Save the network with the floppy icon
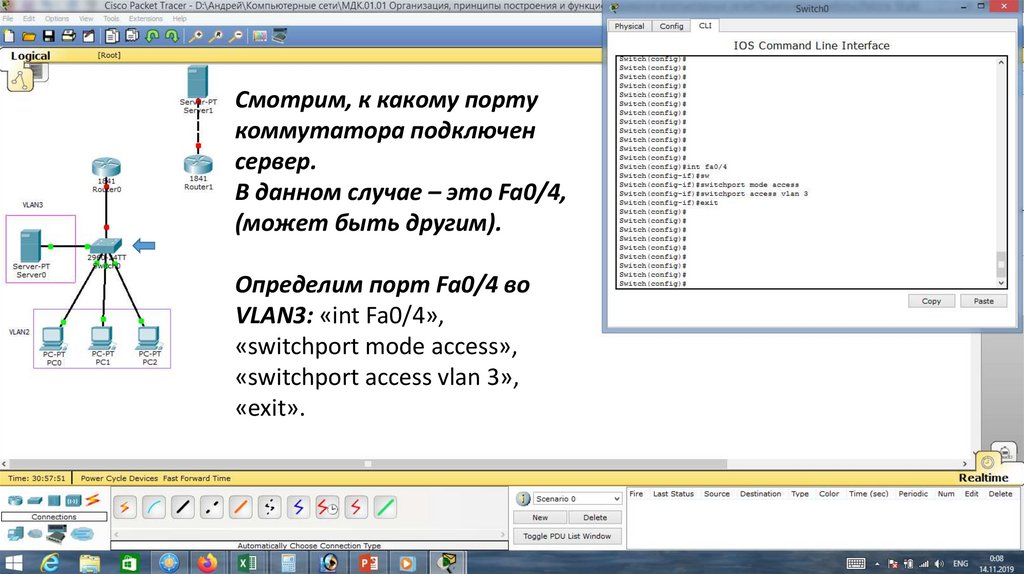 click(48, 36)
